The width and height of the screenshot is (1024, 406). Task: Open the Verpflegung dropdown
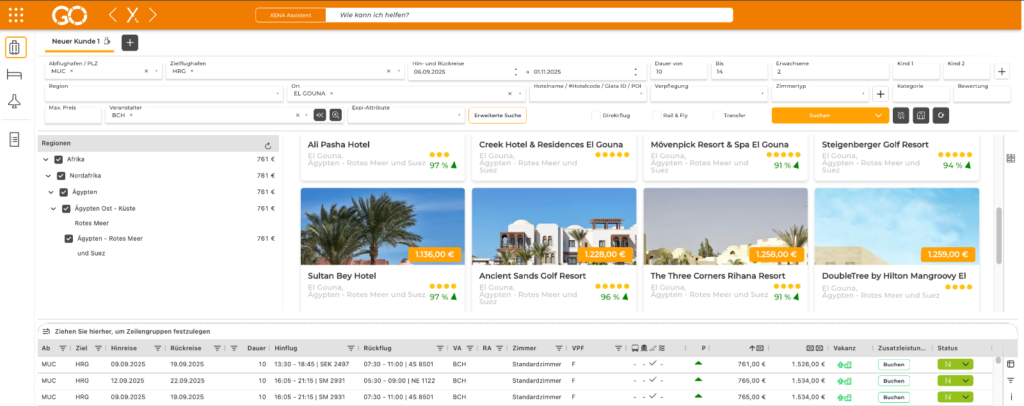(x=696, y=94)
